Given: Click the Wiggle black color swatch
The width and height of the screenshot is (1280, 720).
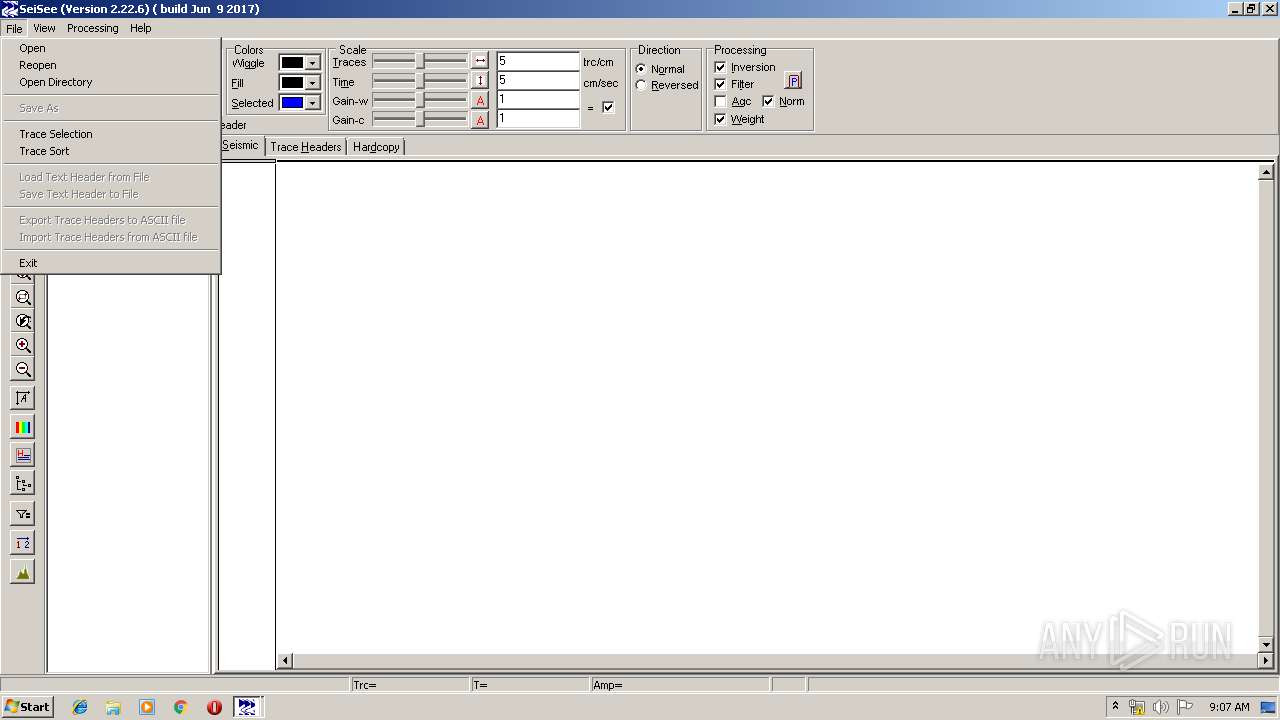Looking at the screenshot, I should (x=292, y=63).
